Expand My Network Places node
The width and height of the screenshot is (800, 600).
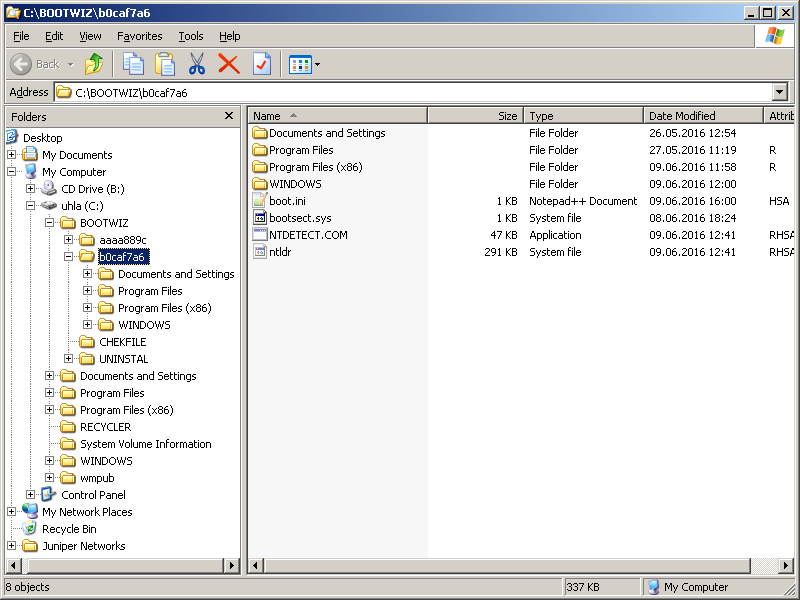pyautogui.click(x=12, y=511)
